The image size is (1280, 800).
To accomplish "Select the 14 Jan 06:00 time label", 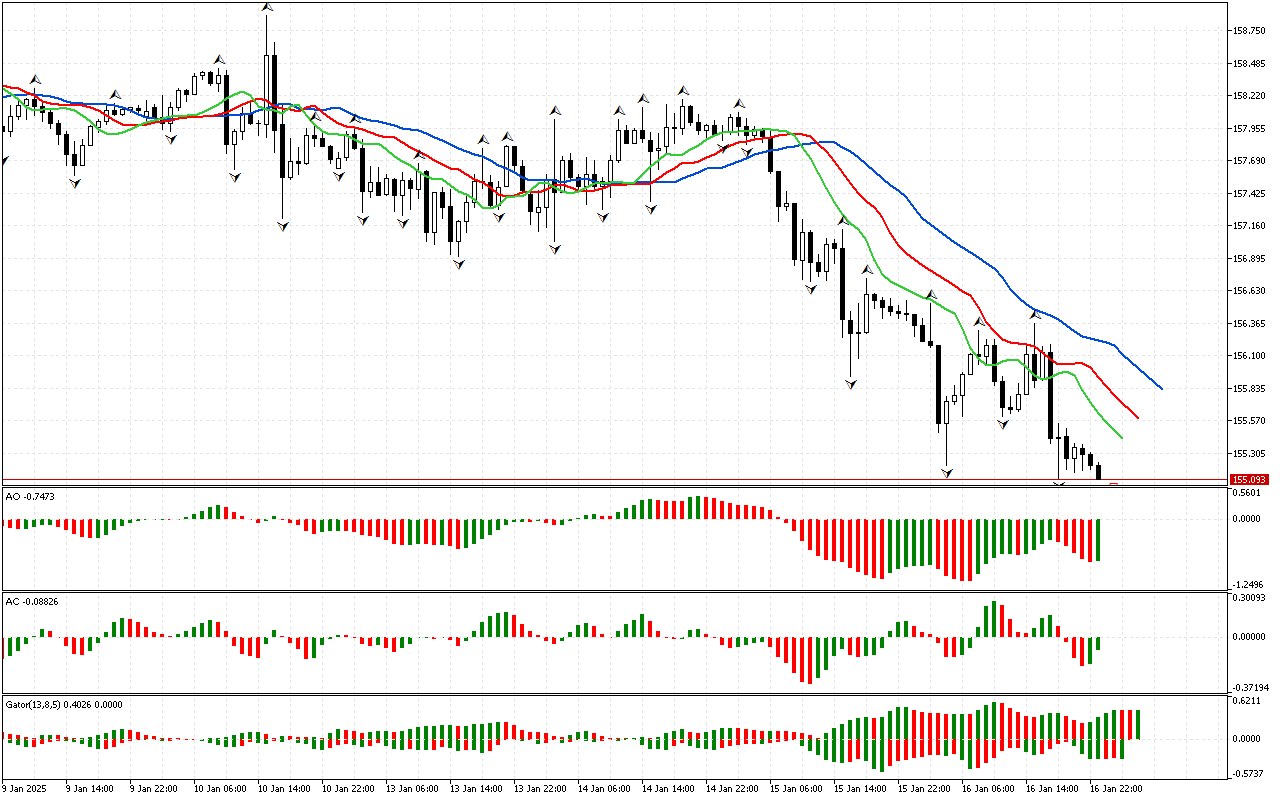I will (603, 788).
